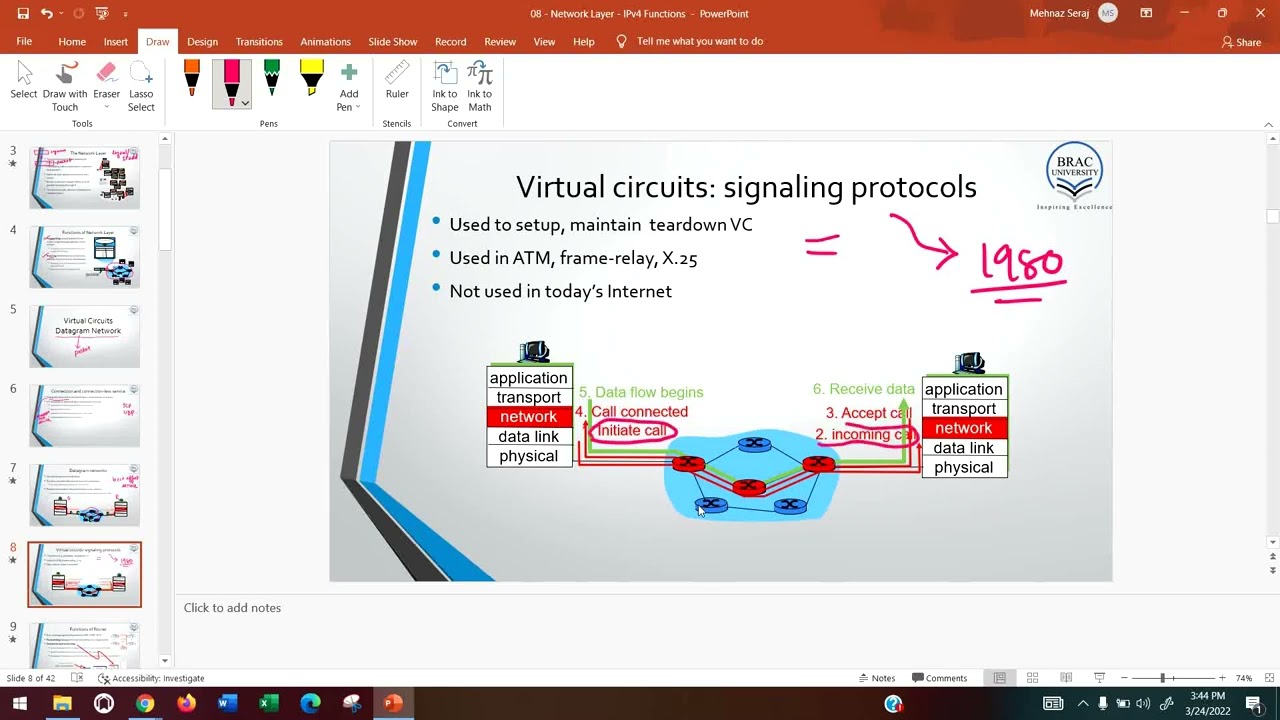1280x720 pixels.
Task: Launch Google Chrome from taskbar
Action: point(145,704)
